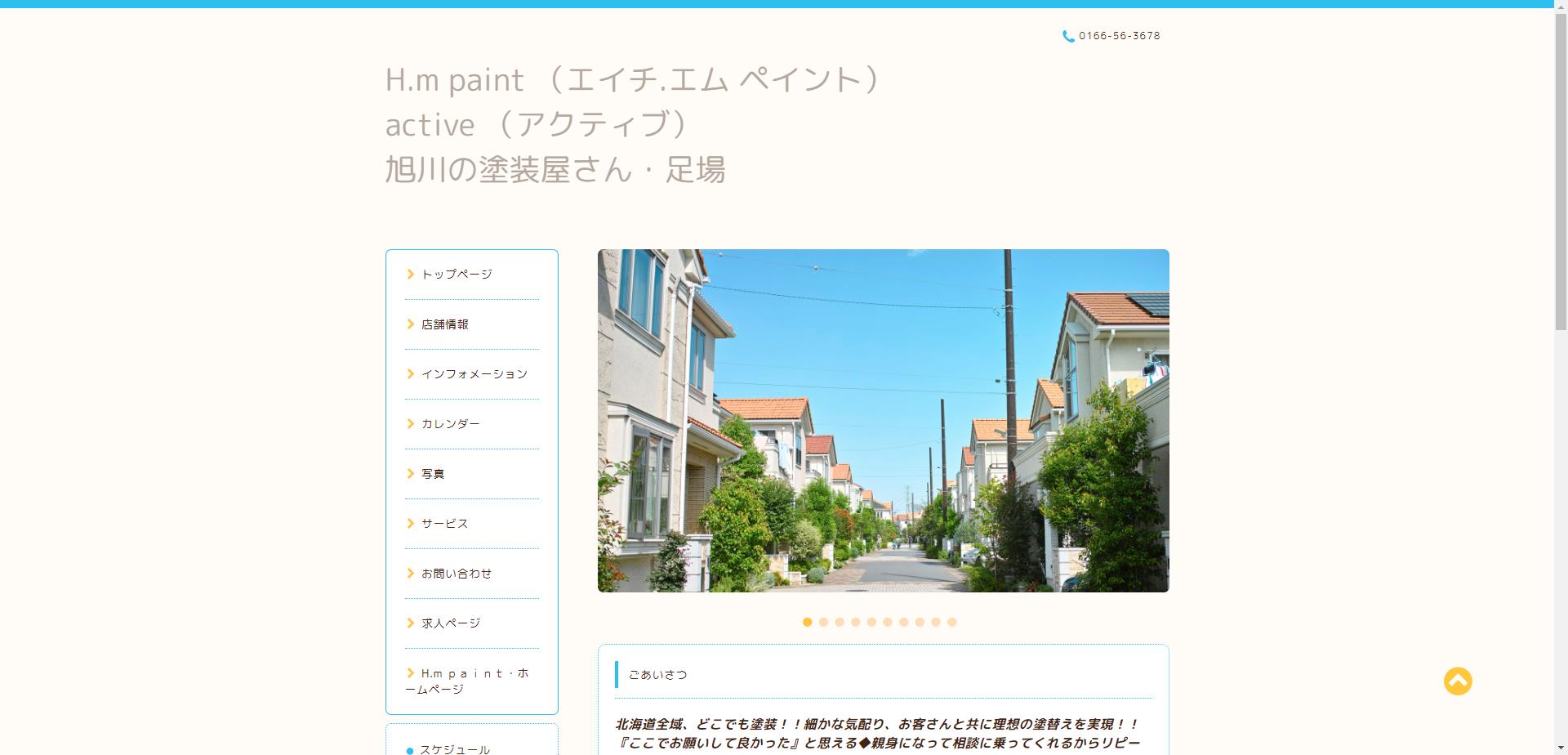Click the arrow icon beside 写真
The height and width of the screenshot is (755, 1568).
click(x=411, y=474)
